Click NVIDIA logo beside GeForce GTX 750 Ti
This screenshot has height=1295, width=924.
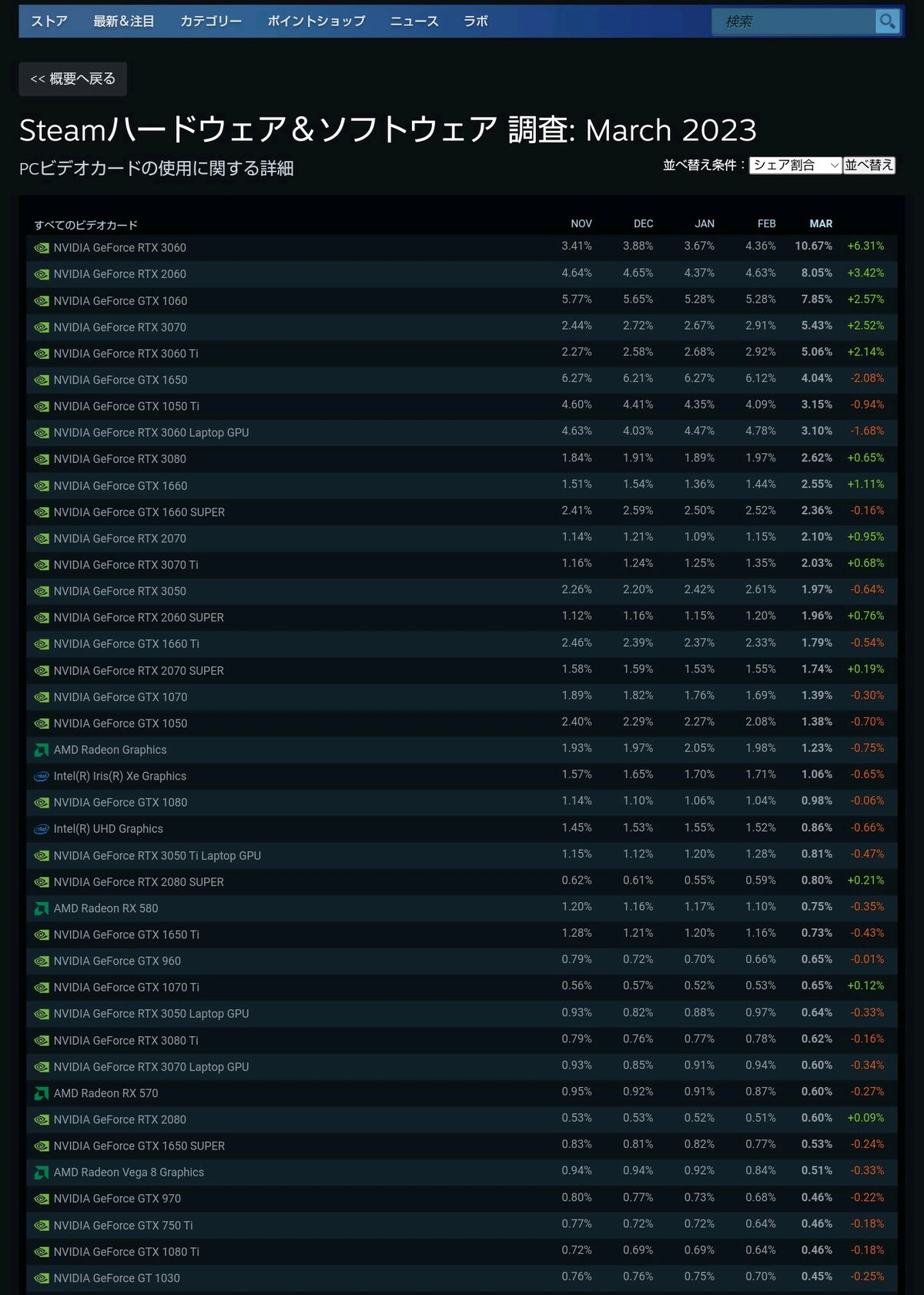42,1226
